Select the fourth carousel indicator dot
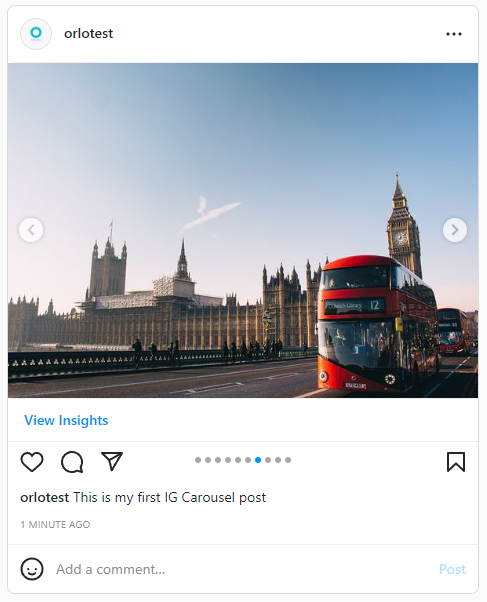This screenshot has height=602, width=487. (228, 460)
